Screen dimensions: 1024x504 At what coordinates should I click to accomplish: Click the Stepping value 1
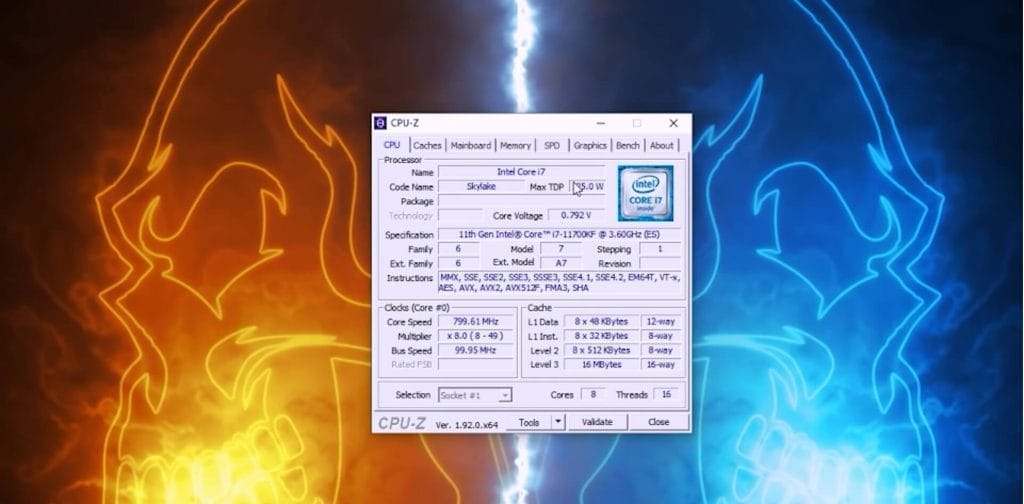coord(660,249)
